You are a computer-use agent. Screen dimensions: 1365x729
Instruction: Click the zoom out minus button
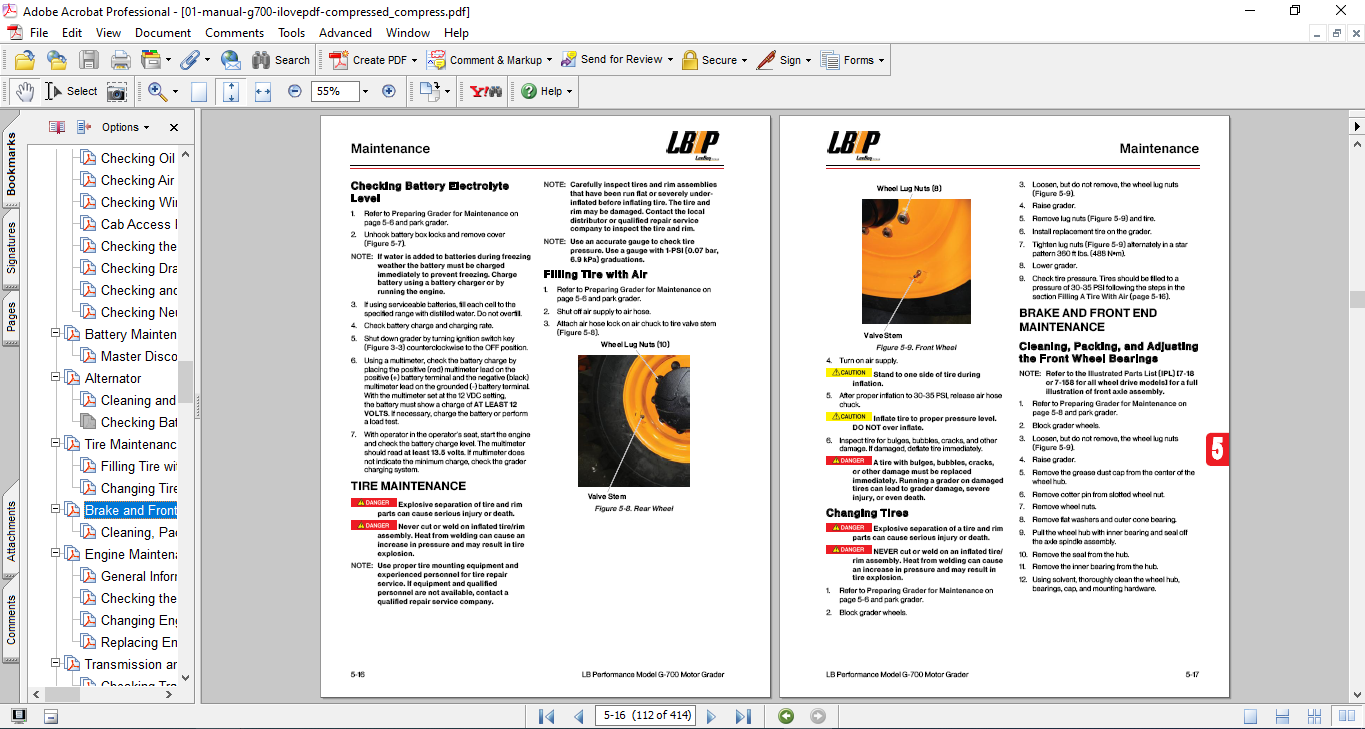(x=295, y=91)
